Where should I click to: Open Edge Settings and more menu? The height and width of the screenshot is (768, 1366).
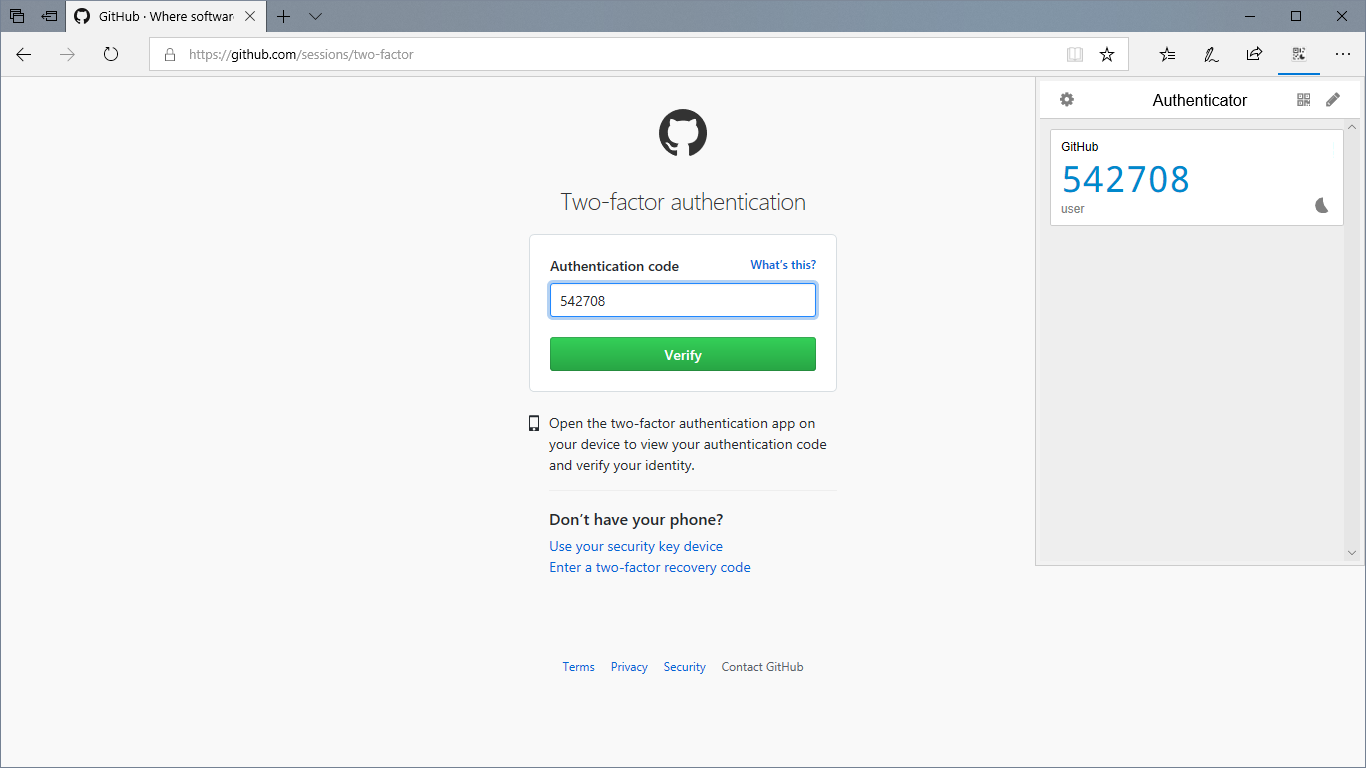click(1343, 54)
